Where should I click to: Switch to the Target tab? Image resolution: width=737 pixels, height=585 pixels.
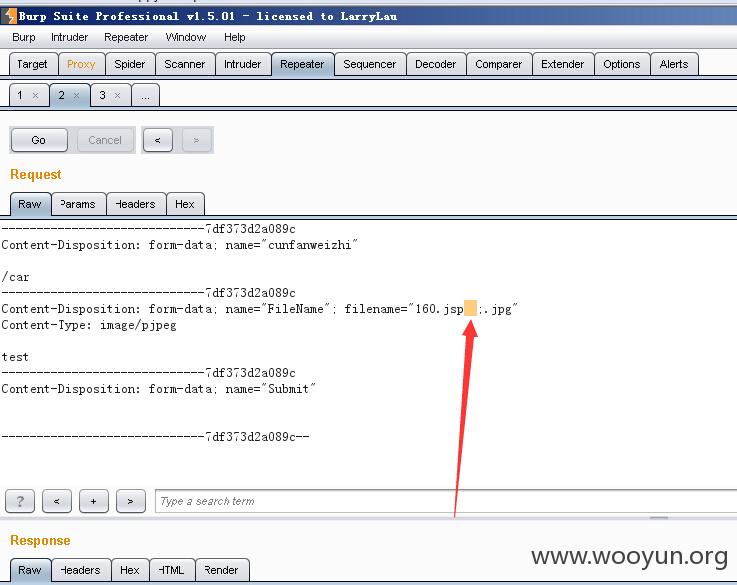pyautogui.click(x=32, y=64)
